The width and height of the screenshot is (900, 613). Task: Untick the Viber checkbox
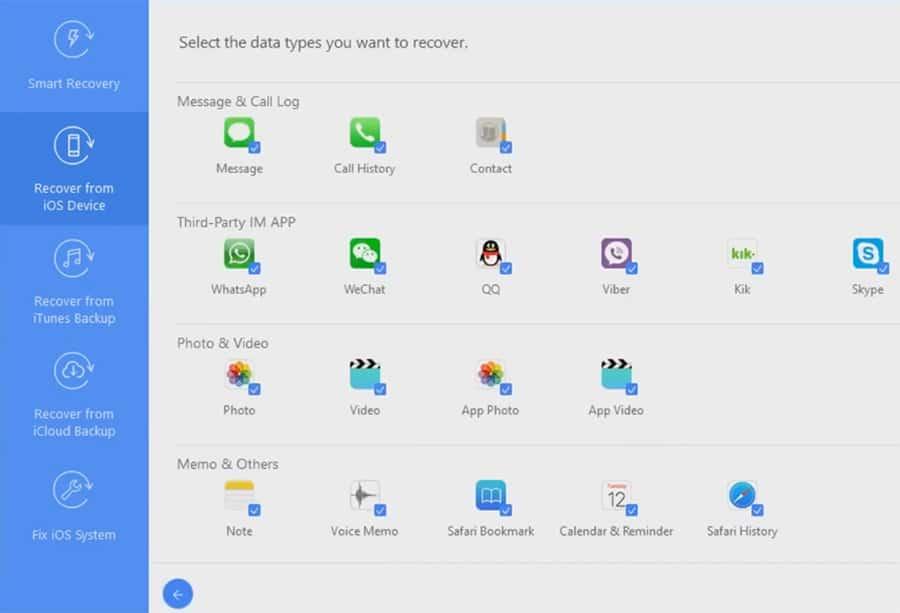pos(631,268)
